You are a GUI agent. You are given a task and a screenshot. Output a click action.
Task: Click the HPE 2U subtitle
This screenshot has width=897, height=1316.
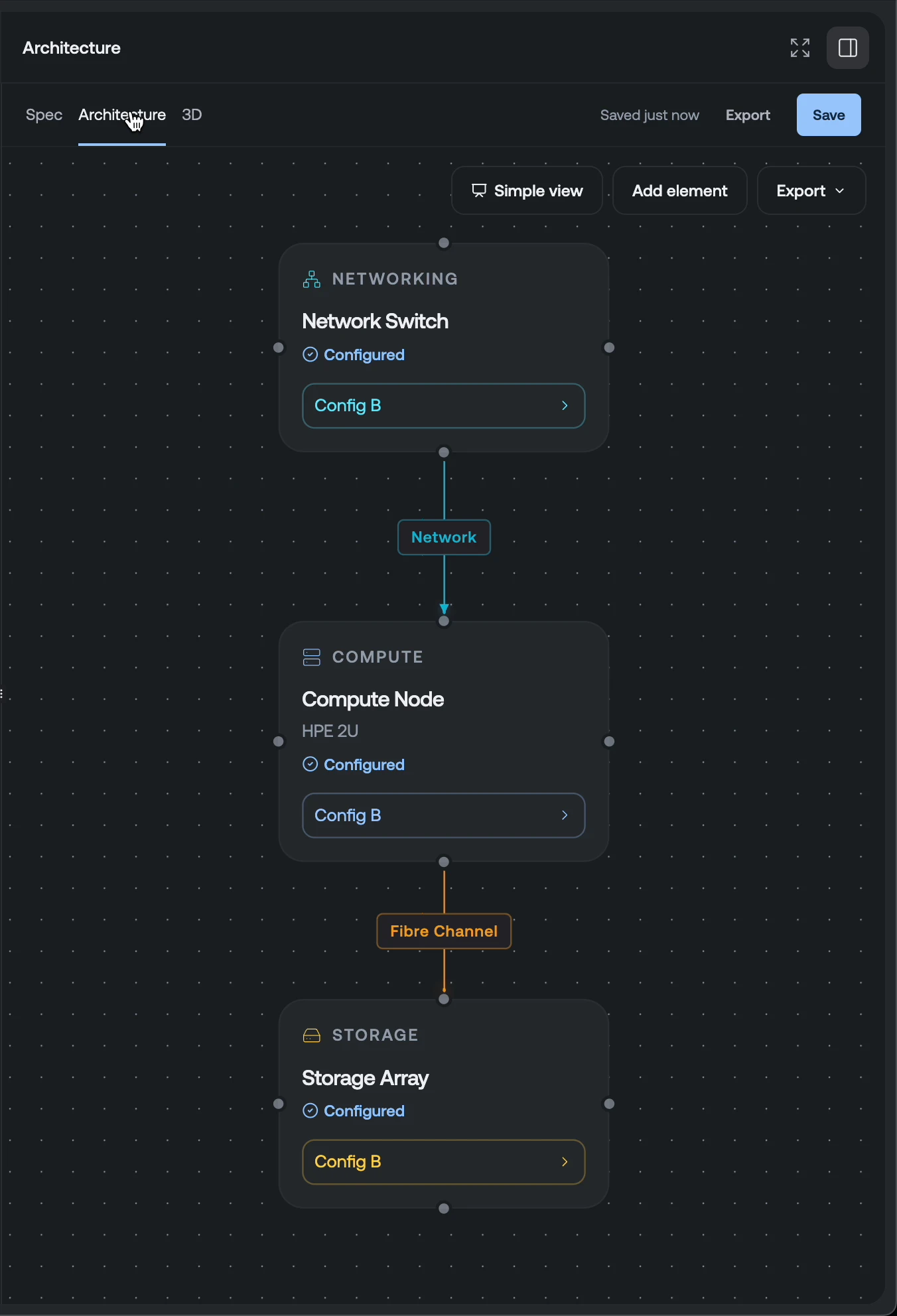(x=330, y=731)
